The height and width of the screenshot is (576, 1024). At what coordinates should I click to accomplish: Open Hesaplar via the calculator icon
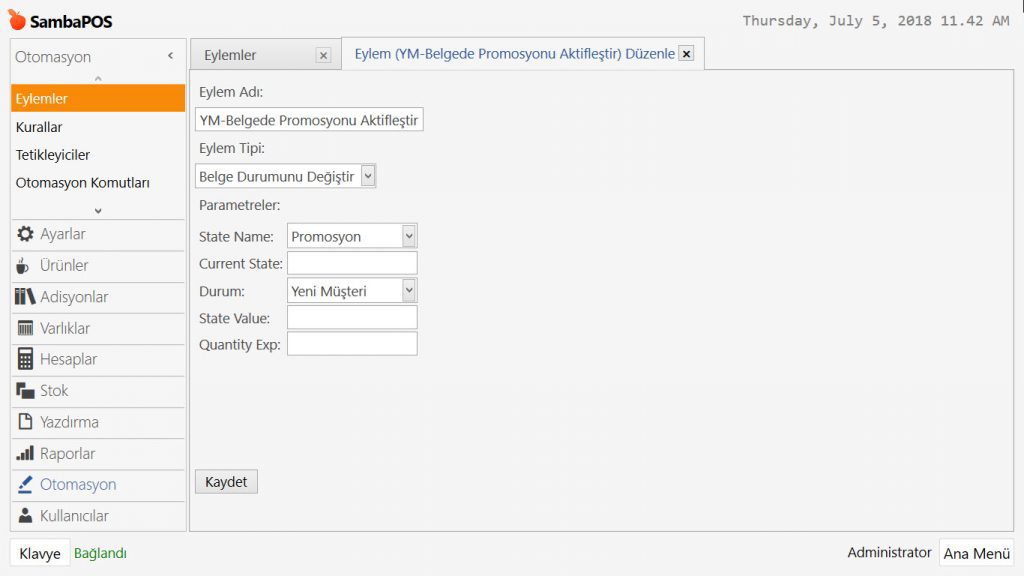[x=26, y=359]
